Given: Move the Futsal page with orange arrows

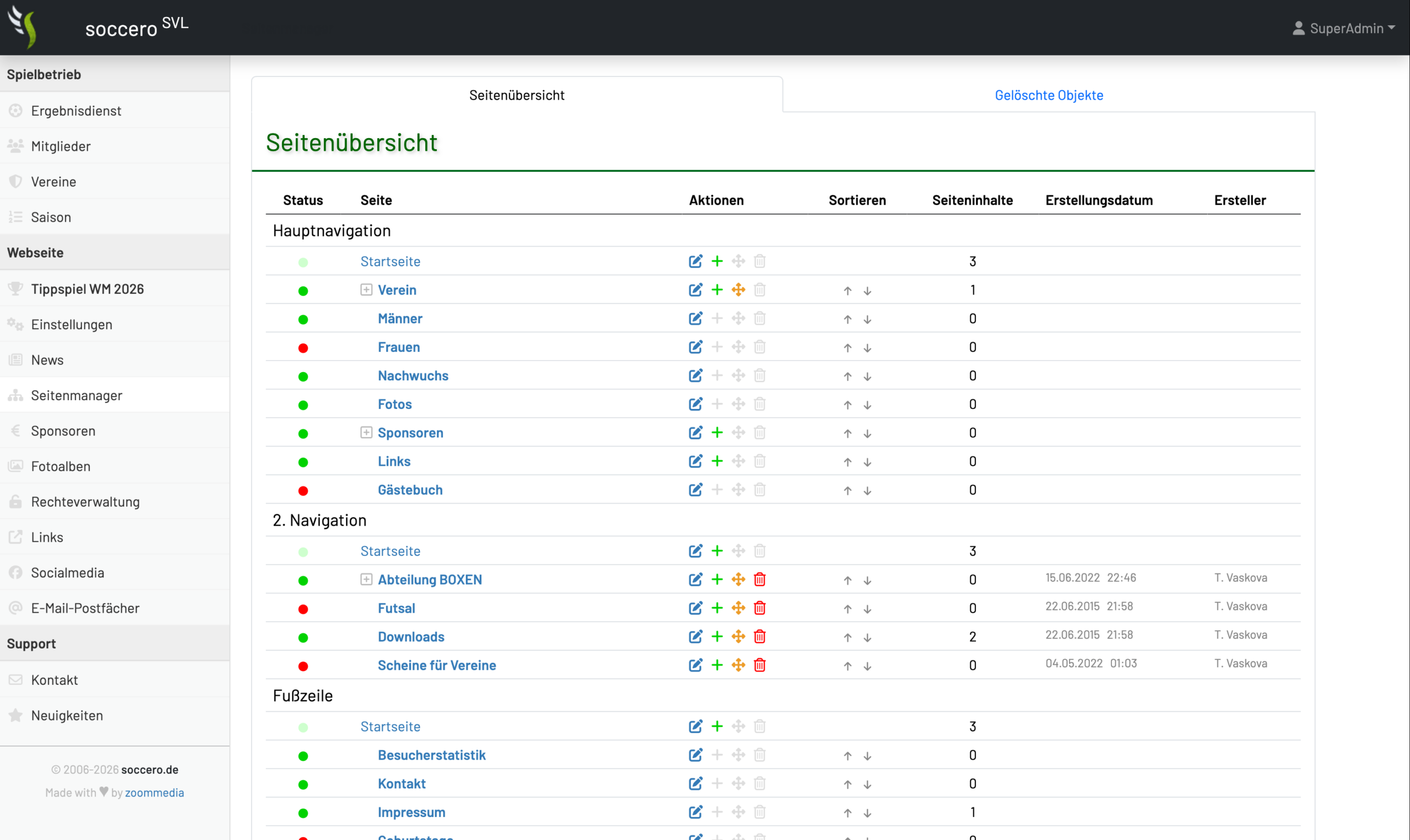Looking at the screenshot, I should click(739, 608).
